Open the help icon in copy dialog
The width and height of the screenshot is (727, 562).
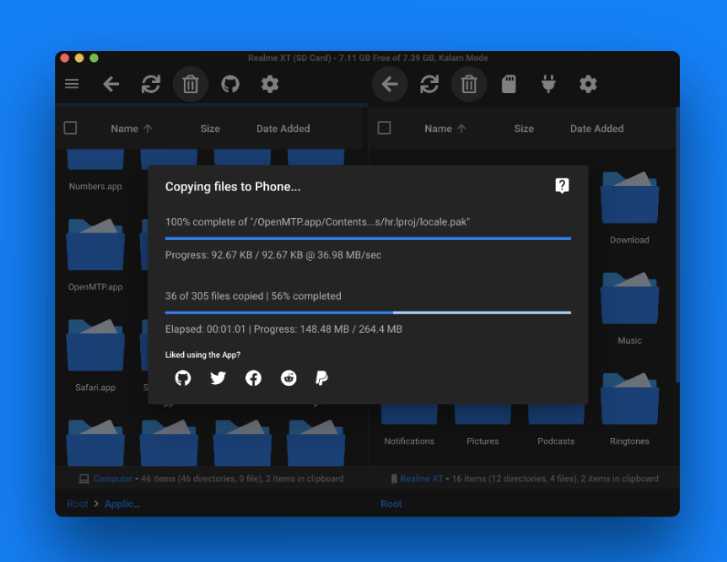pyautogui.click(x=562, y=185)
